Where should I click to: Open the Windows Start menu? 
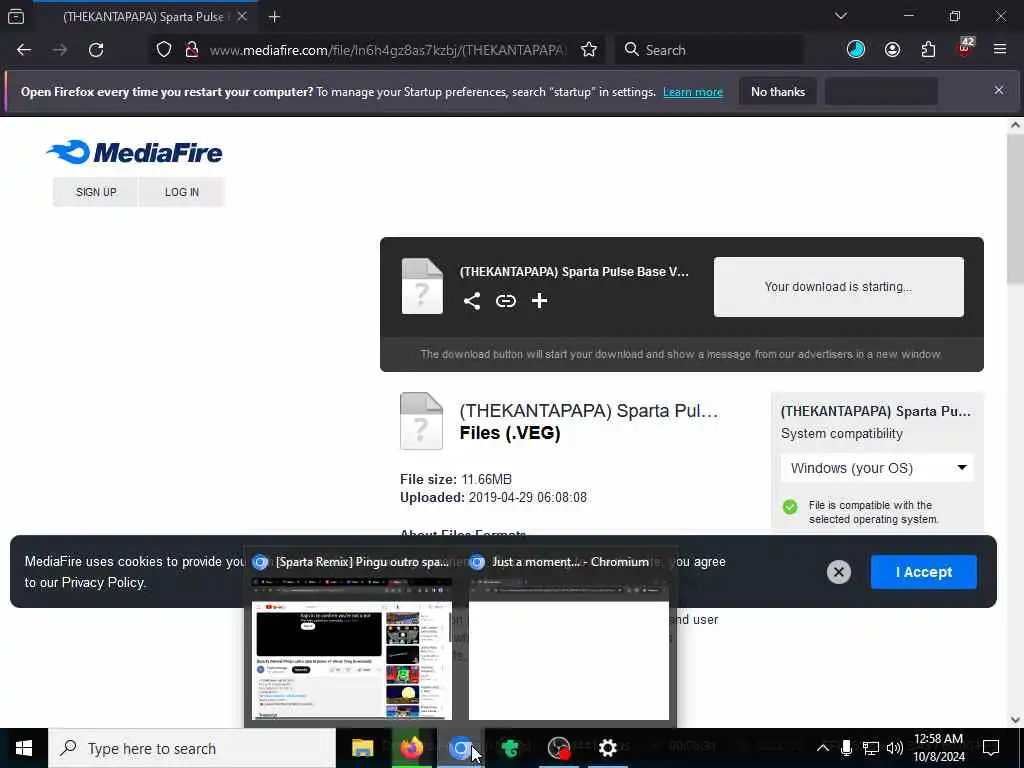[24, 748]
